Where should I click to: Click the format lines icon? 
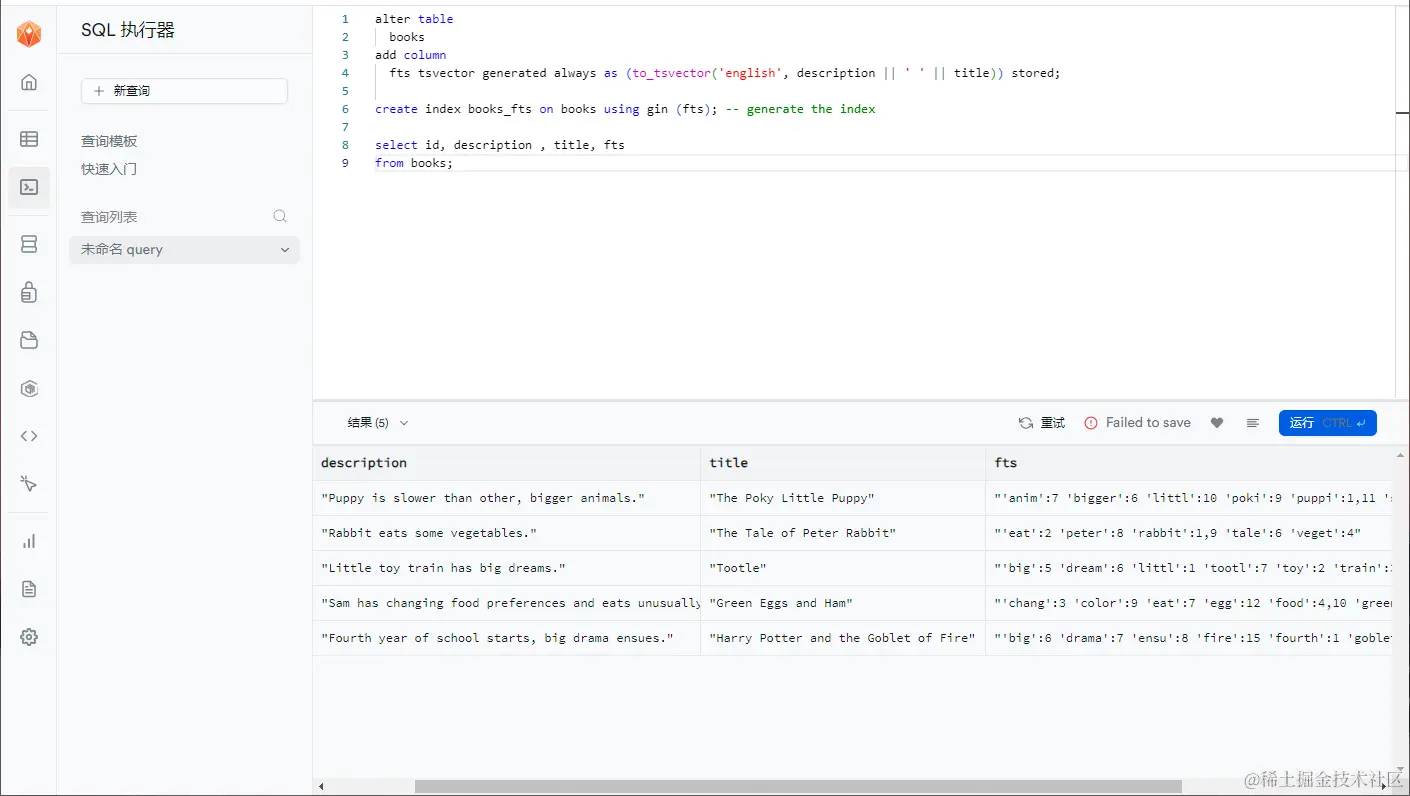(x=1252, y=423)
